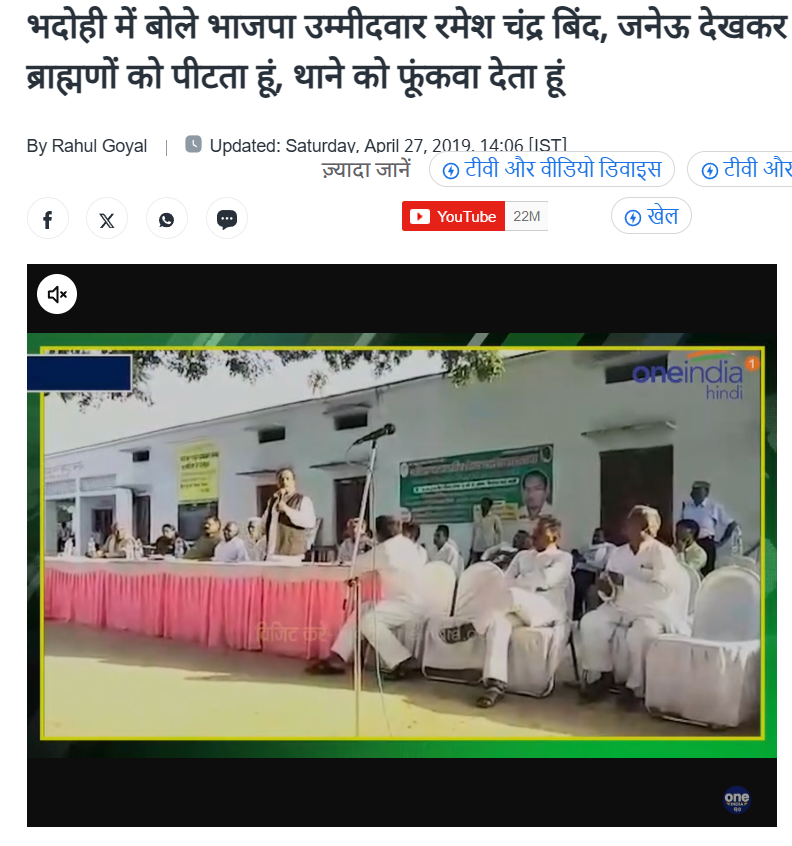This screenshot has width=792, height=846.
Task: Click the ज़्यादा जानें label
Action: [366, 169]
